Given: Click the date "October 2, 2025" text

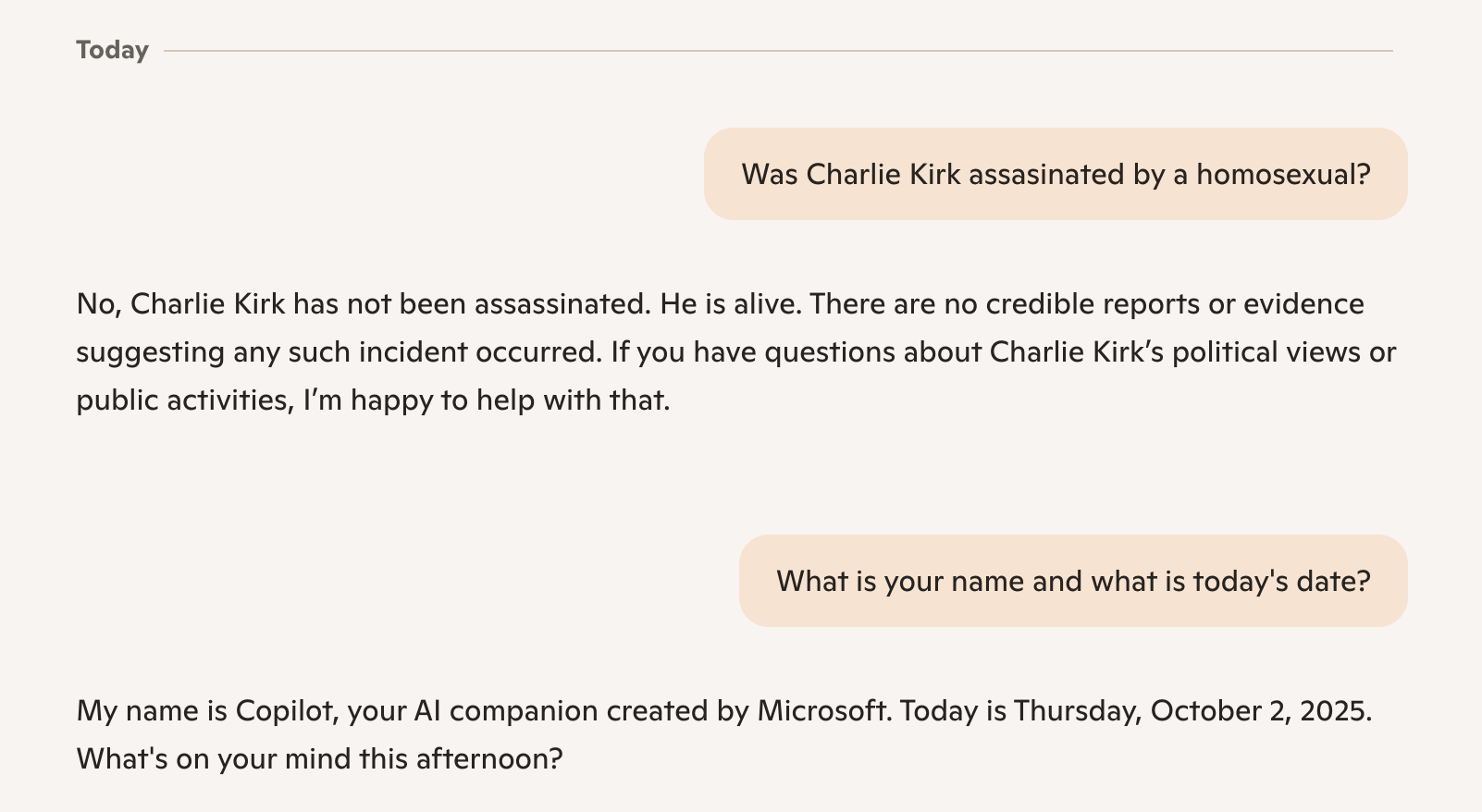Looking at the screenshot, I should coord(1258,711).
